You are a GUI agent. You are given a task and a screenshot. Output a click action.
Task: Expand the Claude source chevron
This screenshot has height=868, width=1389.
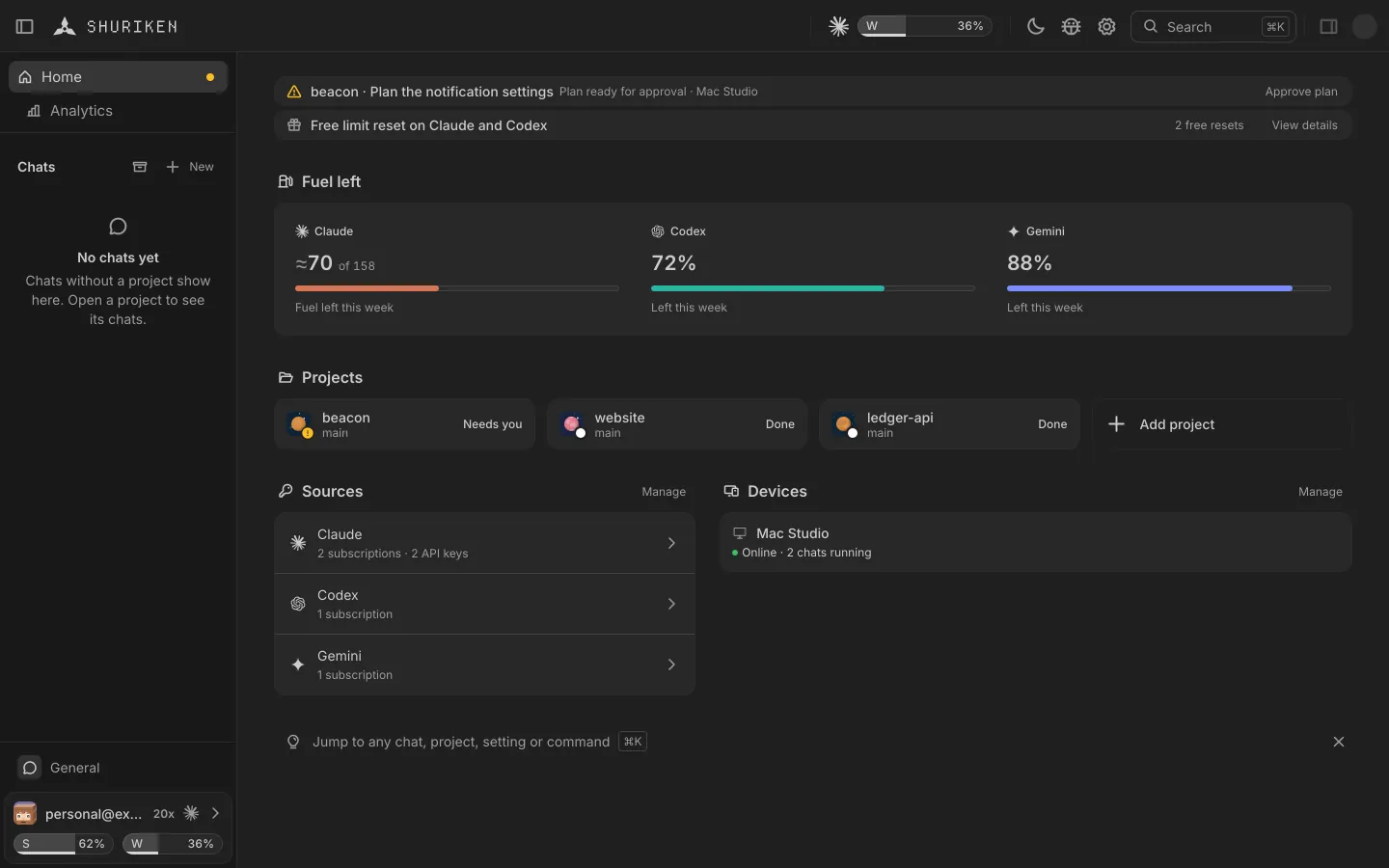point(671,543)
